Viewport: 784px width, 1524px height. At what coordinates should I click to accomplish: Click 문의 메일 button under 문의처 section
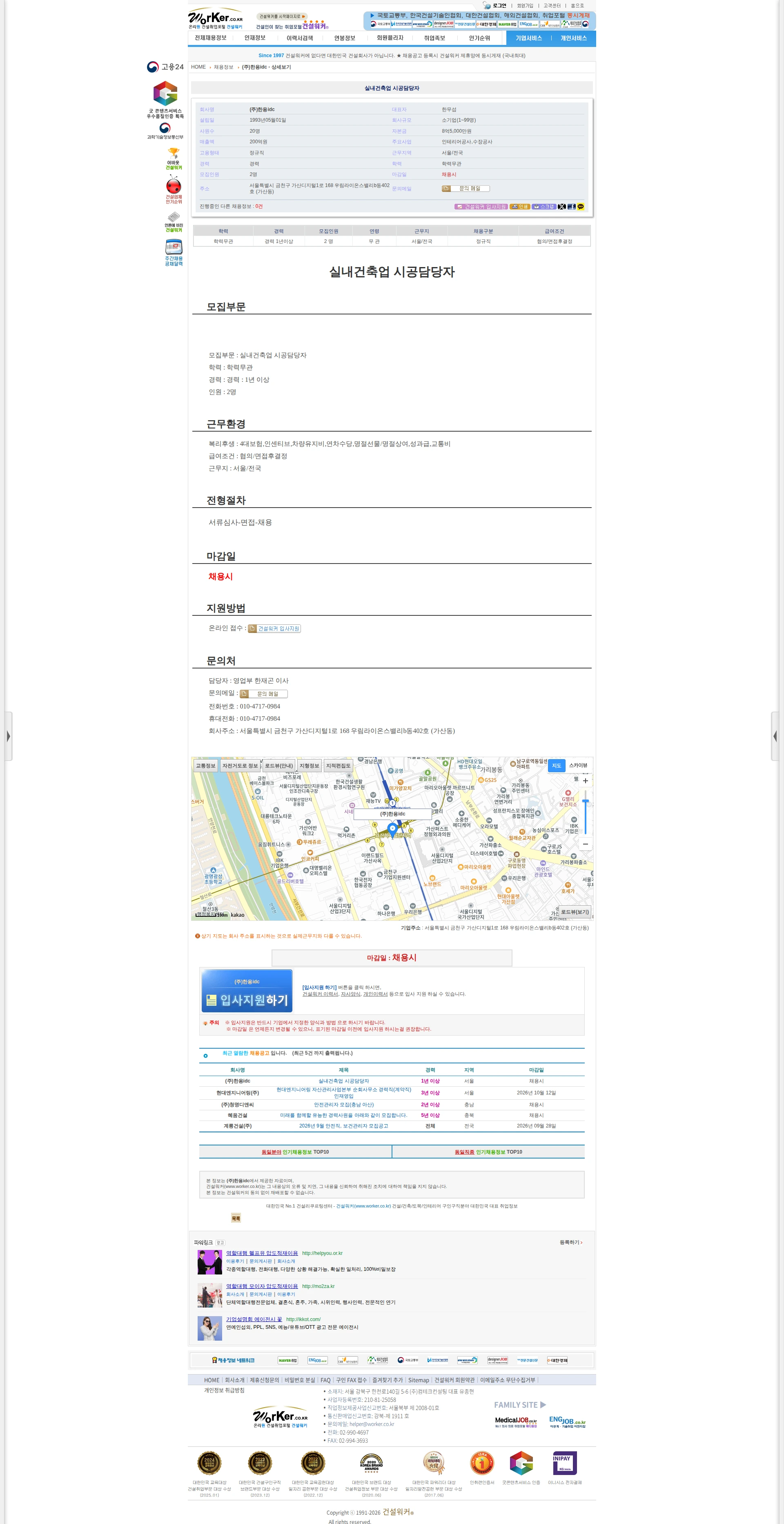263,693
